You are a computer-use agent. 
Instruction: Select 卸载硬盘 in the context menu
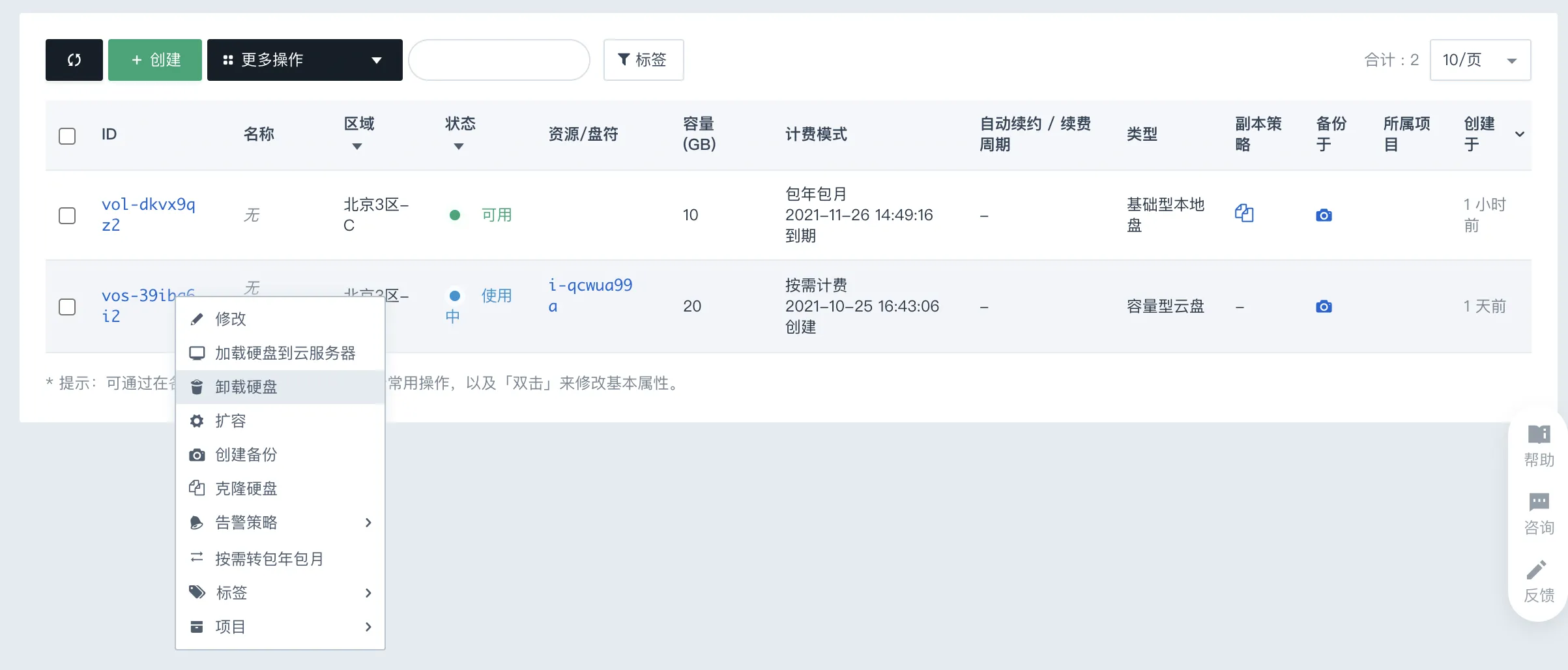[280, 386]
